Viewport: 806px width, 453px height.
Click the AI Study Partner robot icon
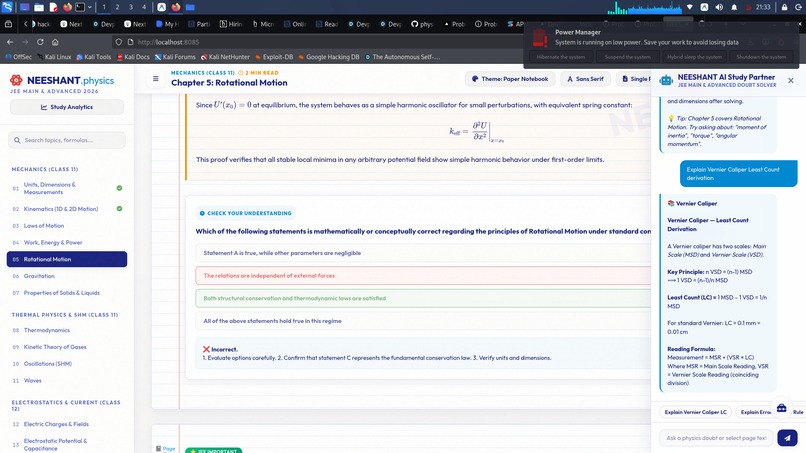pyautogui.click(x=666, y=80)
